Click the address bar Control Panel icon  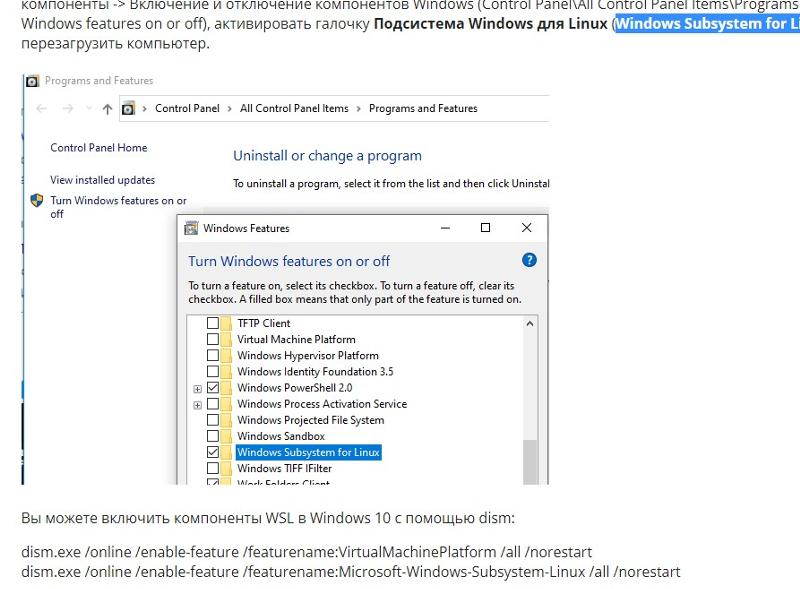[x=128, y=108]
